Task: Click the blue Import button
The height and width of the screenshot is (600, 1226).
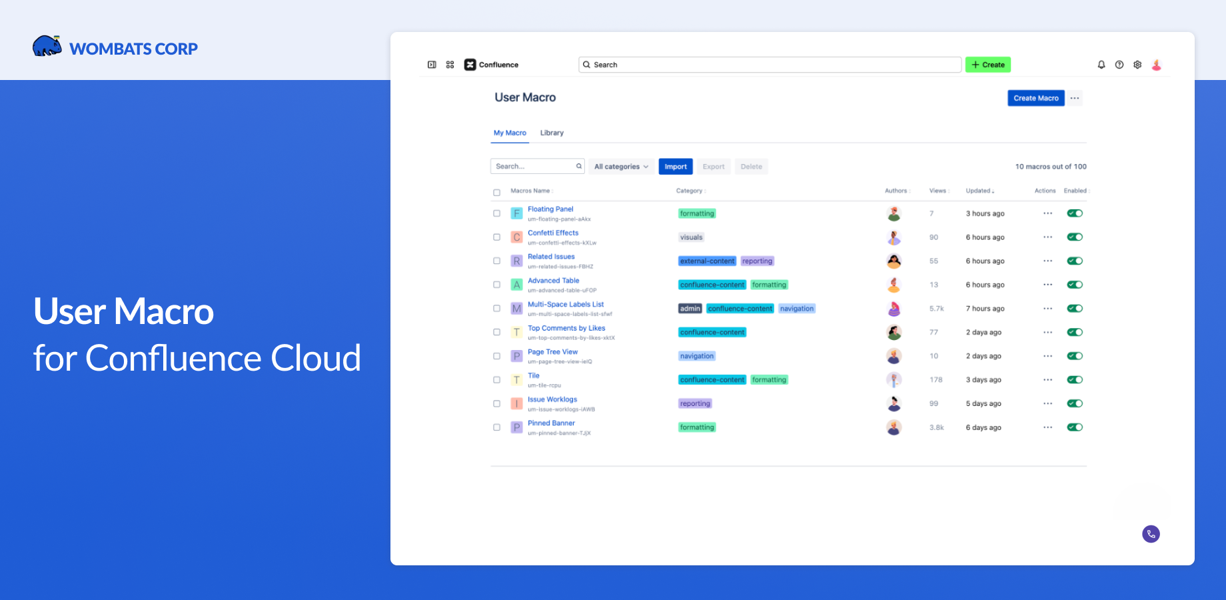Action: (676, 167)
